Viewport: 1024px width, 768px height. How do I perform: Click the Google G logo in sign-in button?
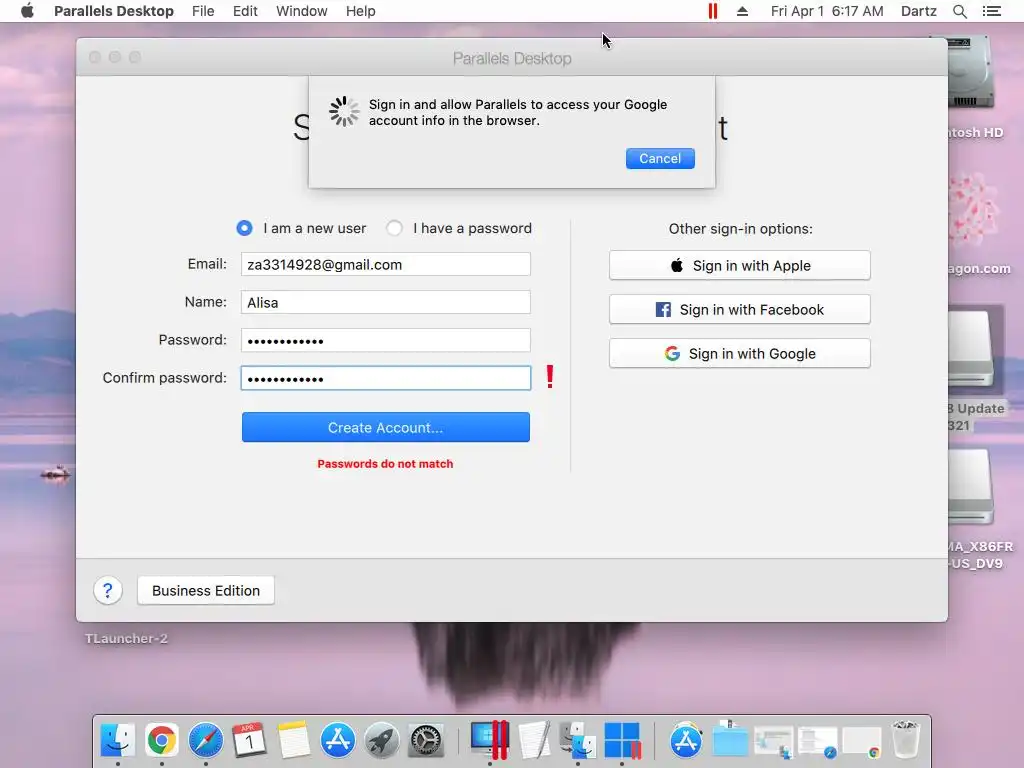[x=672, y=353]
